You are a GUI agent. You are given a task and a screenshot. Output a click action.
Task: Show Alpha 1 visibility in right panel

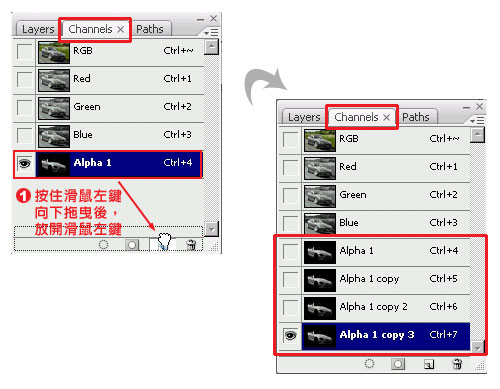(x=290, y=252)
